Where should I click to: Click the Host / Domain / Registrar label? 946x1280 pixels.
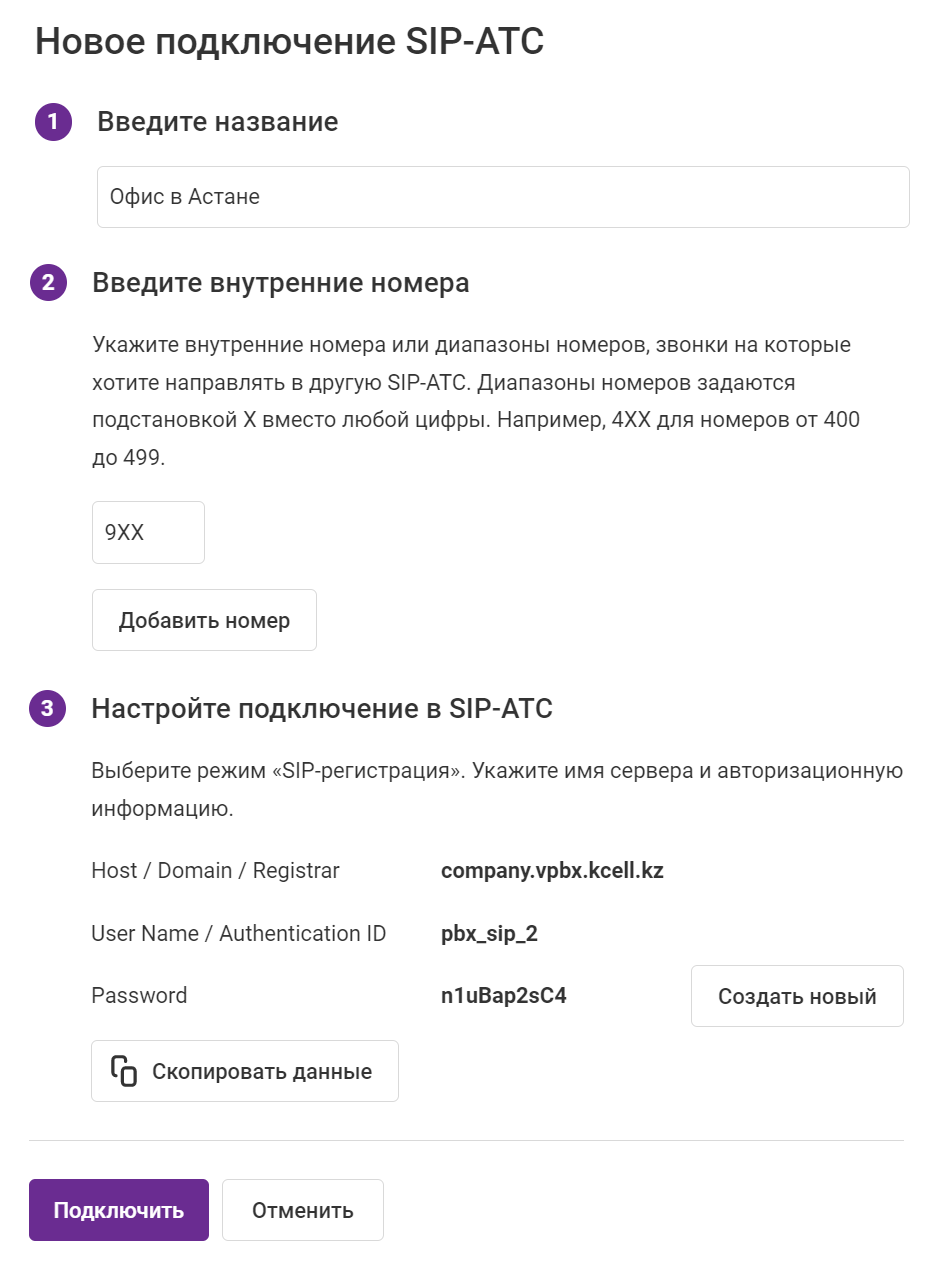pyautogui.click(x=215, y=871)
